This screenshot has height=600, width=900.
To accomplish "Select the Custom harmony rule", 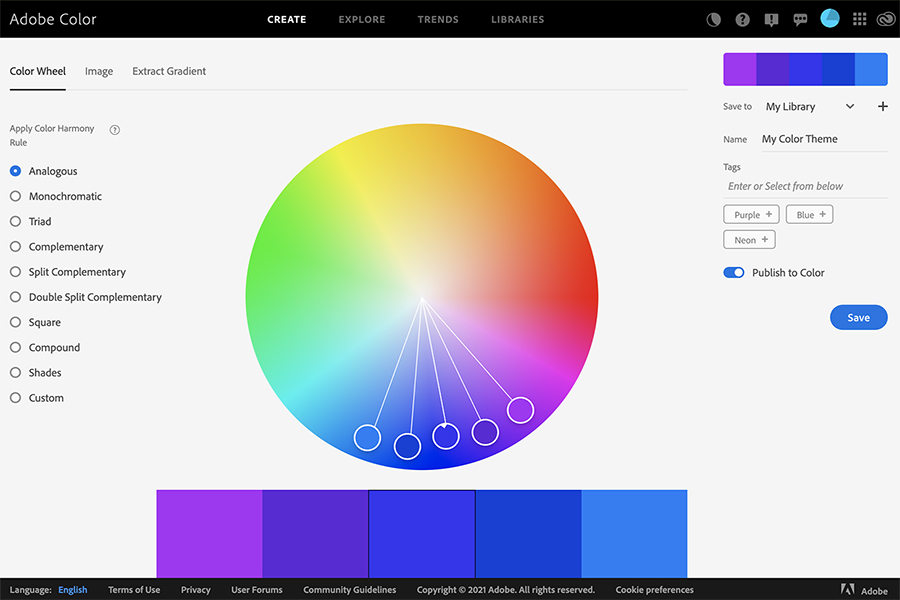I will 37,398.
